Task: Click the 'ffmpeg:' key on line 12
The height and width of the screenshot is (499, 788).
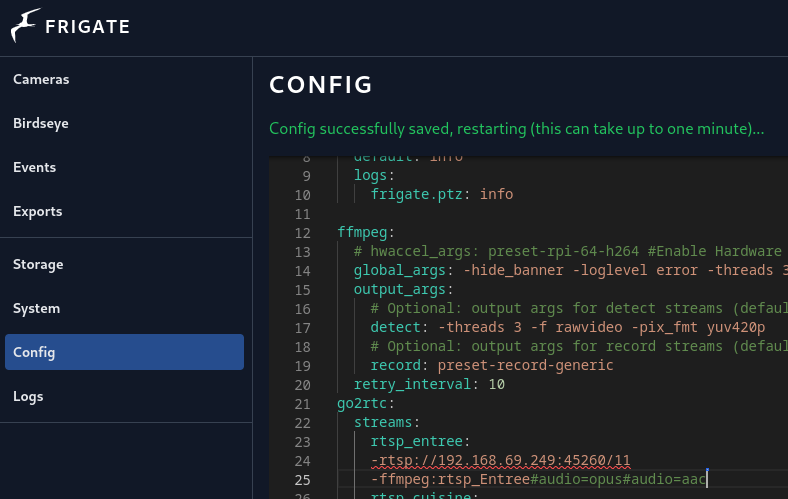Action: (x=366, y=233)
